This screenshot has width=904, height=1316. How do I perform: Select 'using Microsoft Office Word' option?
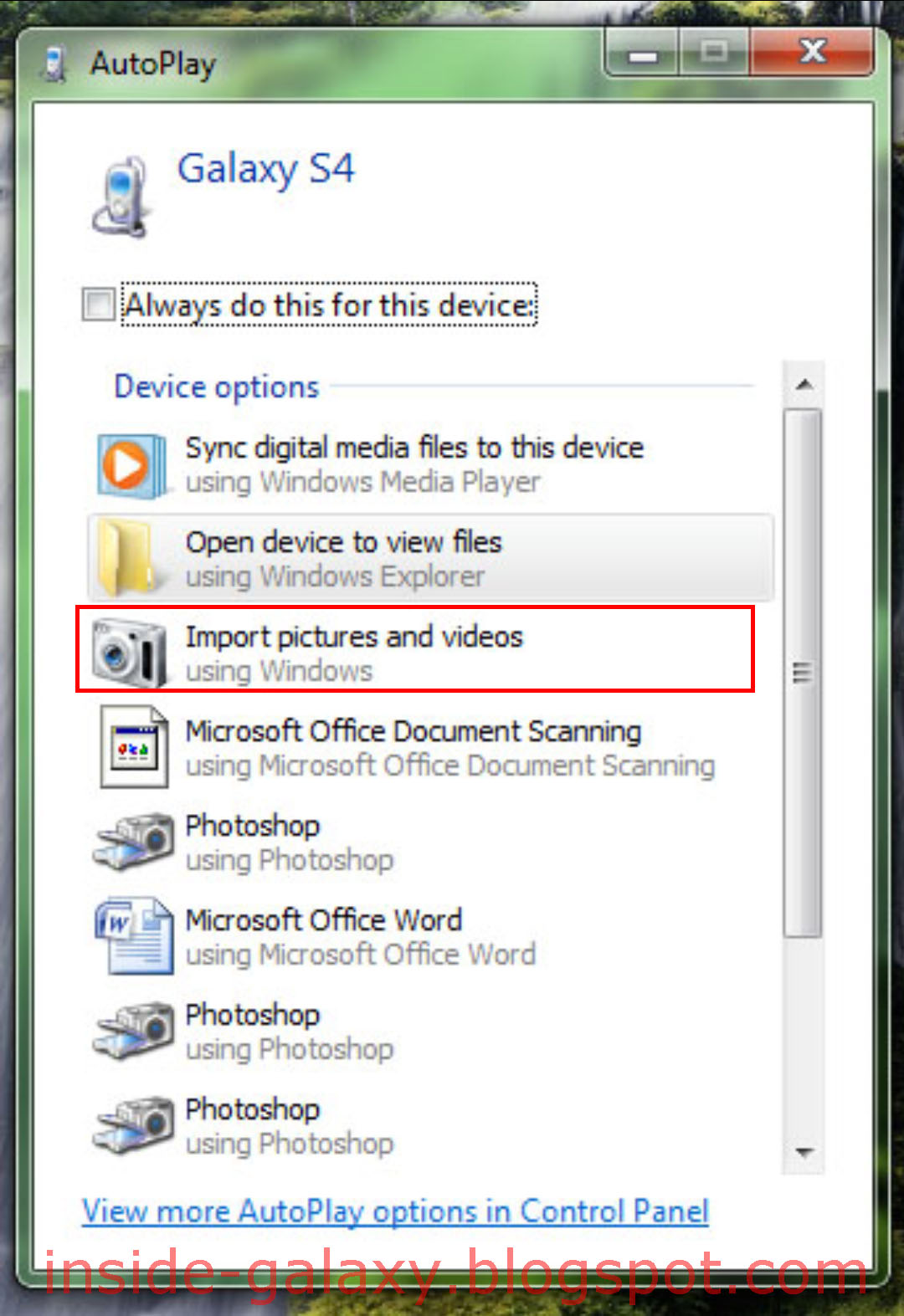click(361, 954)
